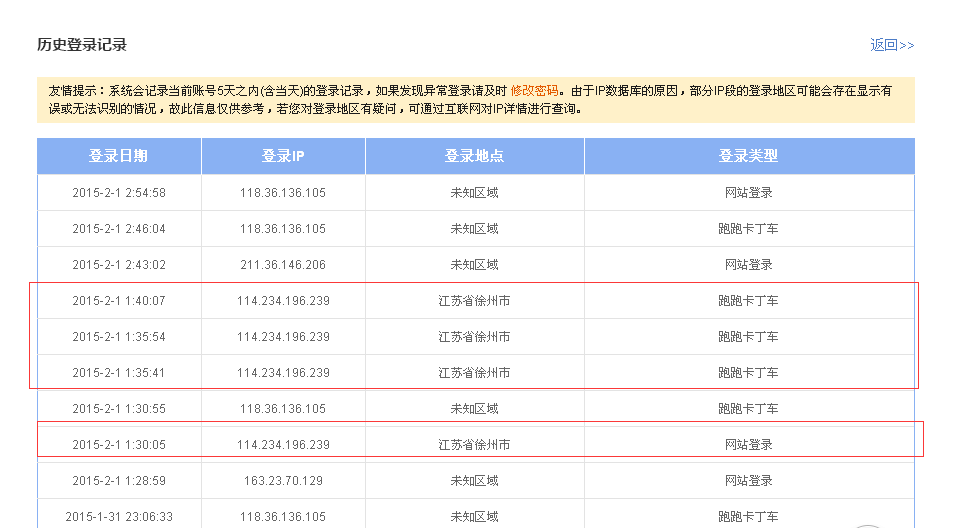Click date cell 2015-2-1 2:46:04
Screen dimensions: 954x528
119,229
